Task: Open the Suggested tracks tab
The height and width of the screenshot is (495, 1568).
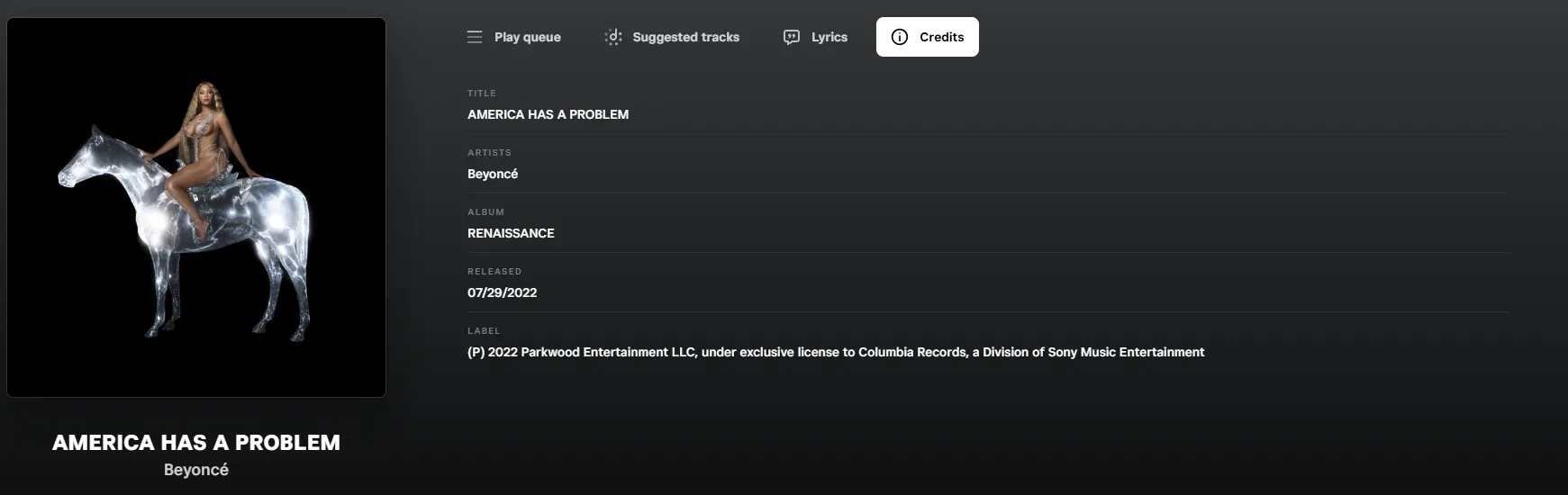Action: click(685, 37)
